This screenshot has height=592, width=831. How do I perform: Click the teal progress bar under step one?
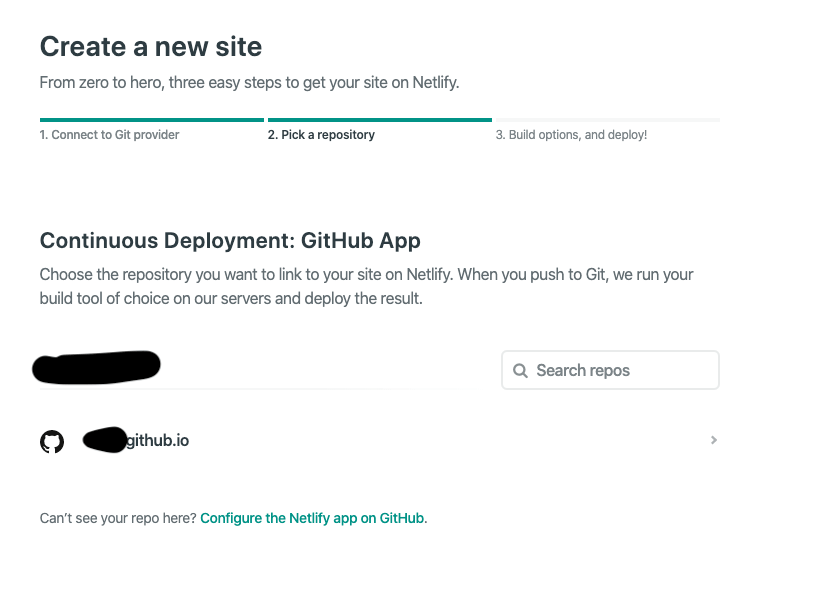[150, 118]
